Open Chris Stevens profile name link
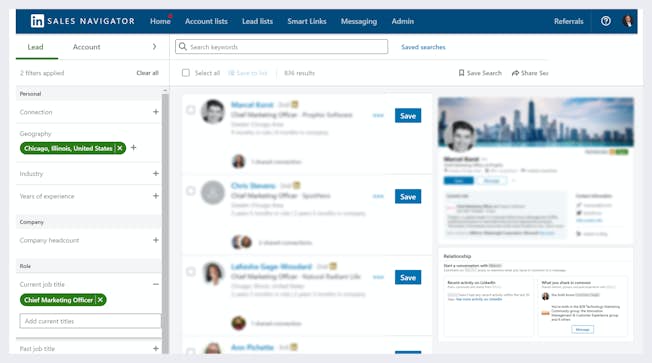Screen dimensions: 652x363 (x=253, y=185)
